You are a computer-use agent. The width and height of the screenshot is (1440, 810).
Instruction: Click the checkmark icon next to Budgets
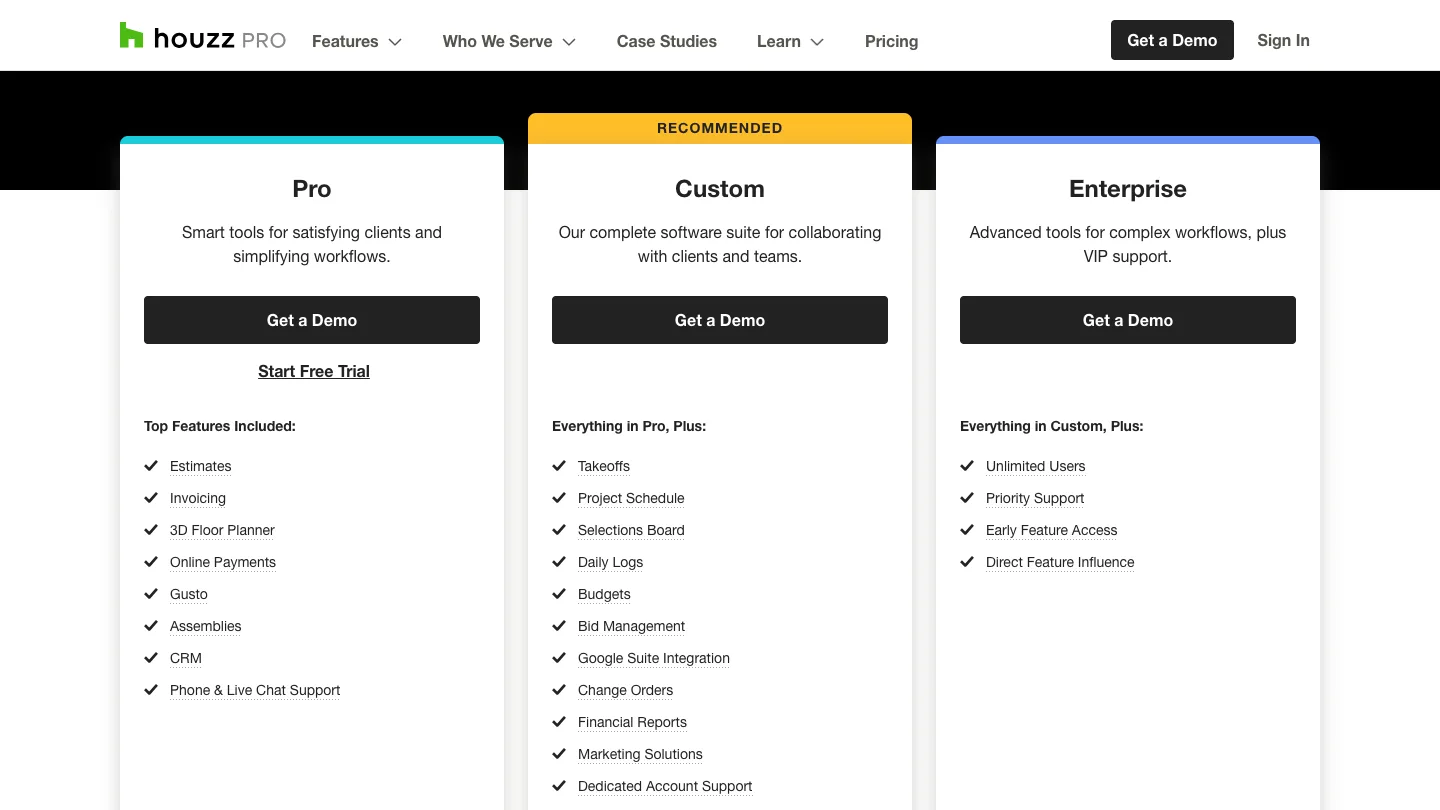pyautogui.click(x=559, y=594)
